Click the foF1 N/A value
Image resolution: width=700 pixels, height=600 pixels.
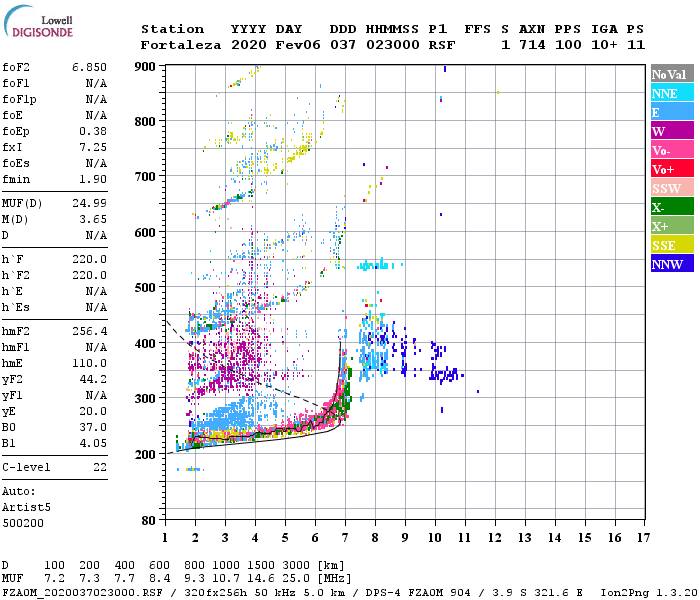[96, 83]
